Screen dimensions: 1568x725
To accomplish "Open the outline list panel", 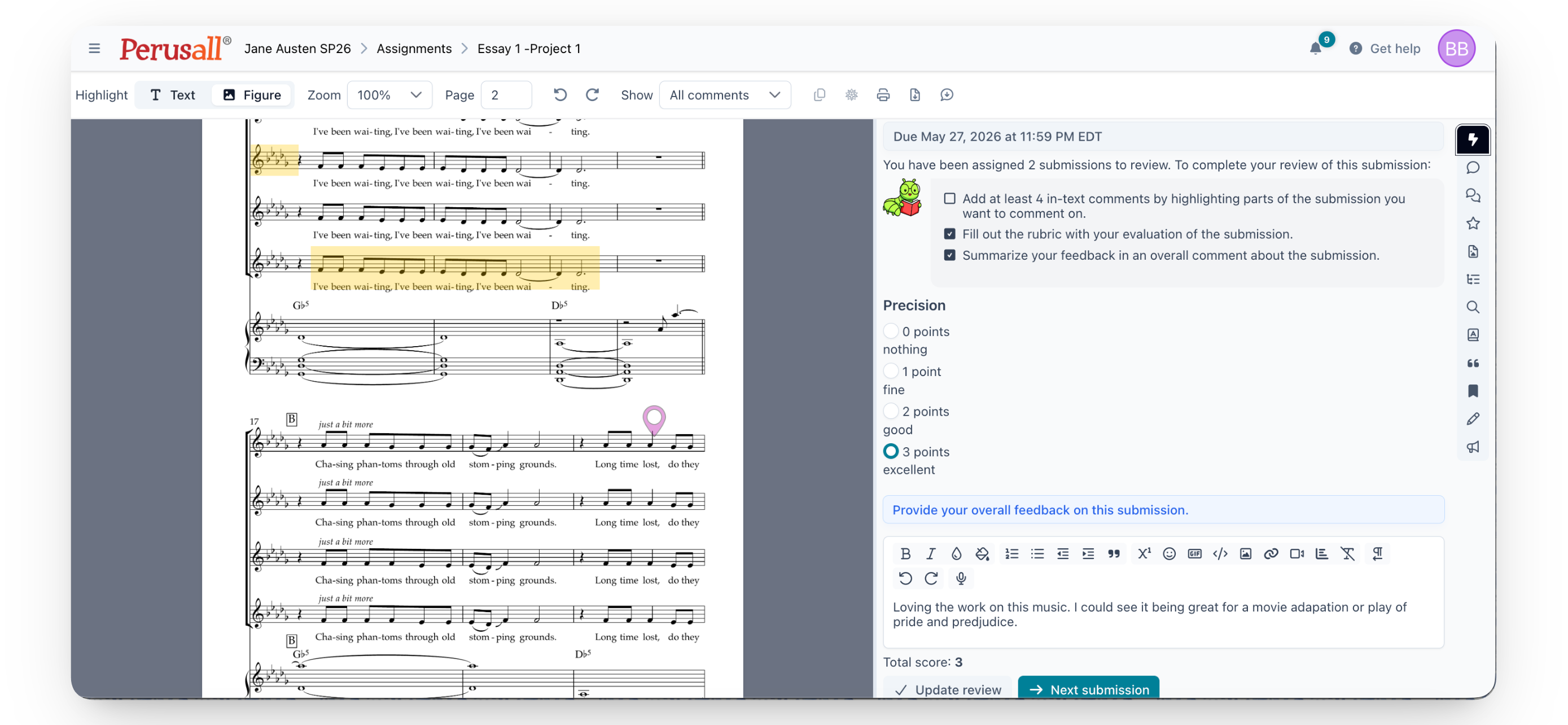I will 1473,279.
